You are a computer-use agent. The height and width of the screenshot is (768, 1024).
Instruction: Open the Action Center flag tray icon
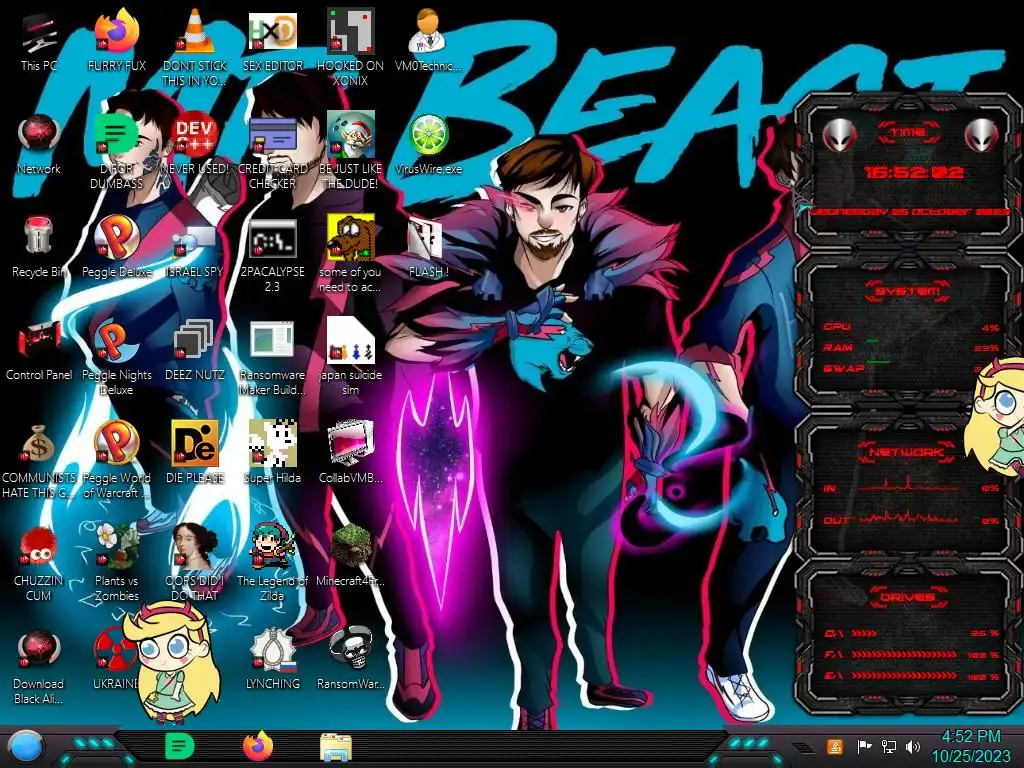[864, 746]
